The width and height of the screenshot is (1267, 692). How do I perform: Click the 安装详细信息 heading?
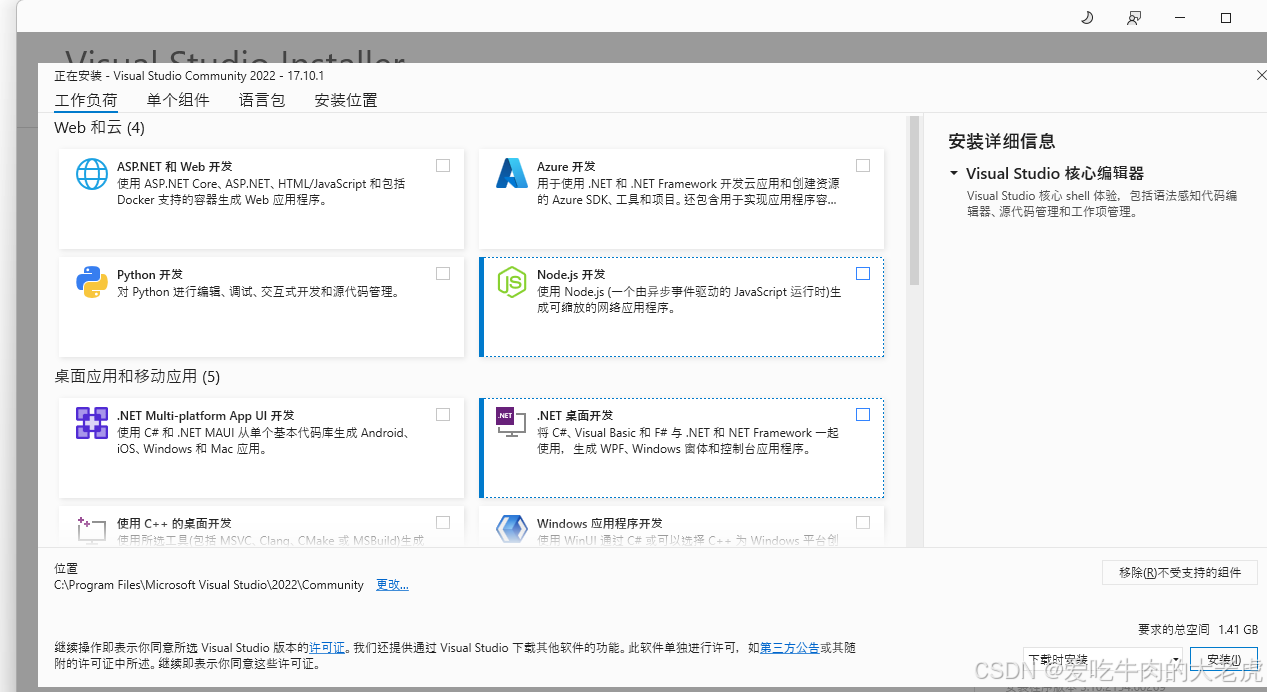coord(1002,141)
